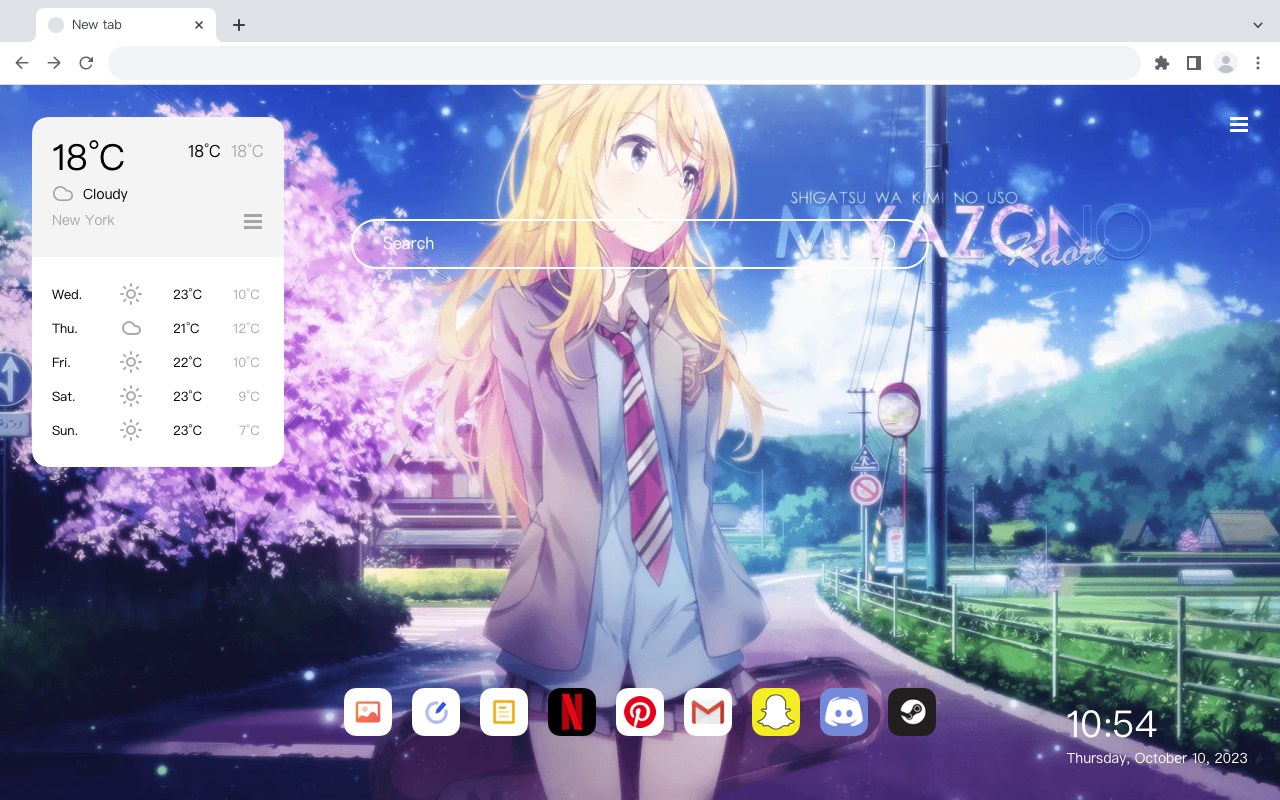Select the New York location label

[83, 220]
